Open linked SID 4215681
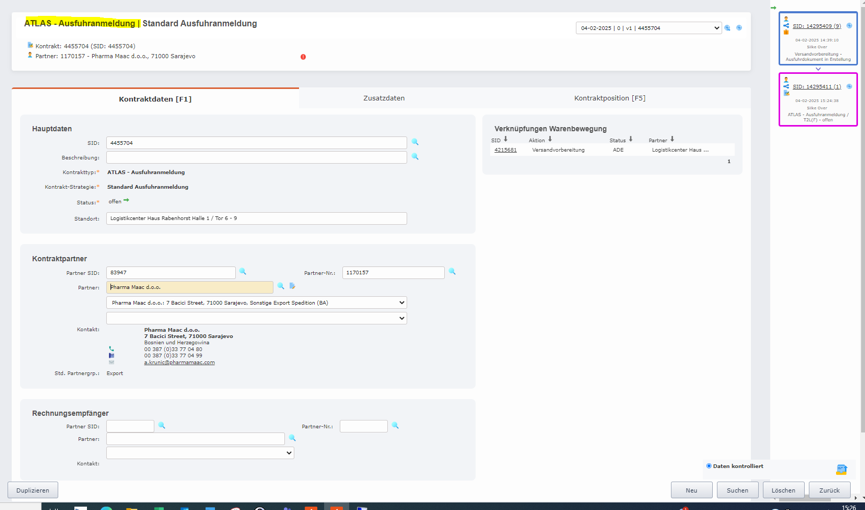Viewport: 865px width, 510px height. coord(505,150)
